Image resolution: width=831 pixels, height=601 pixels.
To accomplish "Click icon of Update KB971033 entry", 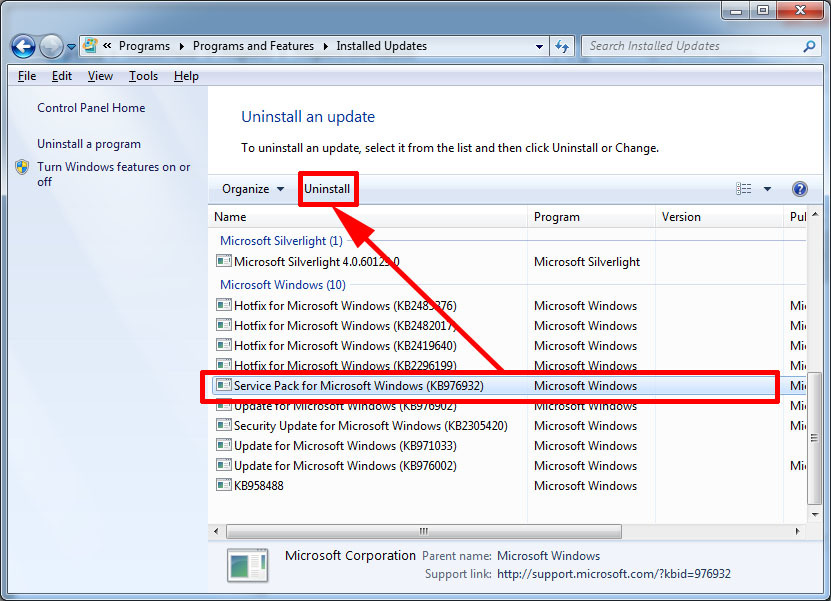I will pyautogui.click(x=224, y=445).
